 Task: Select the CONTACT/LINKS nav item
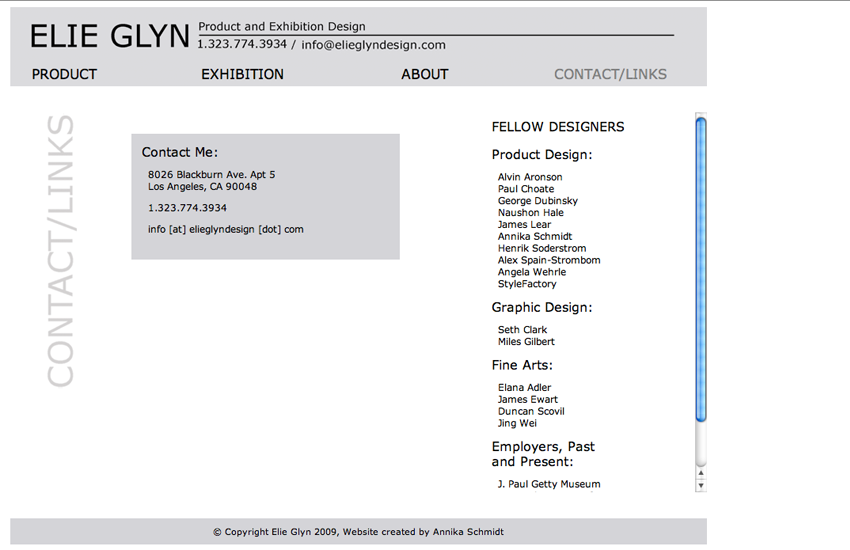pyautogui.click(x=610, y=74)
